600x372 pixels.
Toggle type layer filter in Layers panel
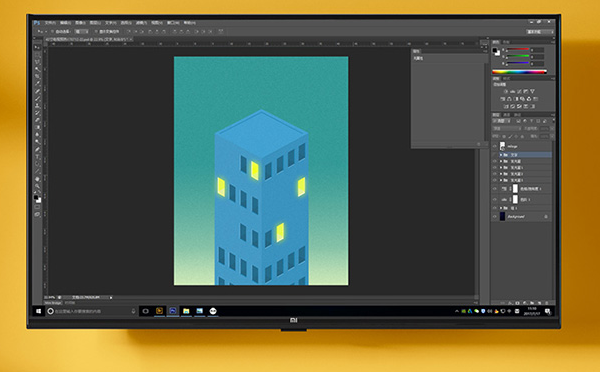tap(532, 121)
